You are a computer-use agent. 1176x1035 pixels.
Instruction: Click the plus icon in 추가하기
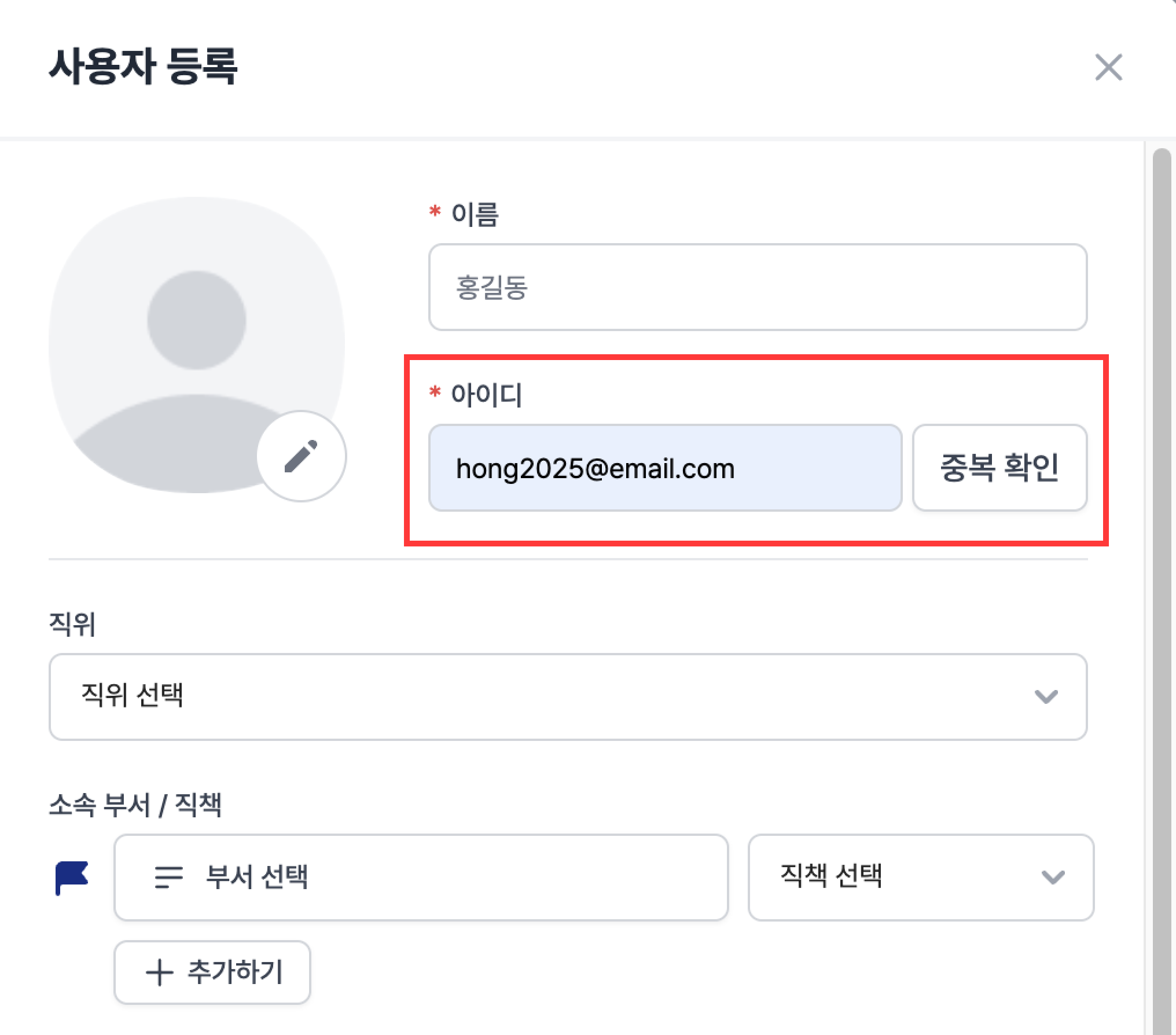pos(160,972)
